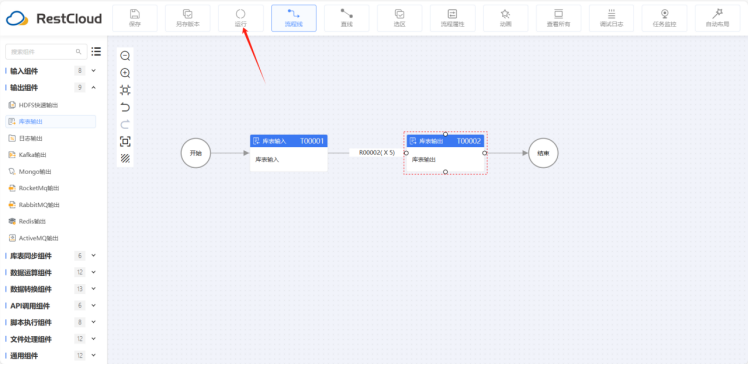Select the Mongo输出 component
The height and width of the screenshot is (365, 748).
[51, 172]
